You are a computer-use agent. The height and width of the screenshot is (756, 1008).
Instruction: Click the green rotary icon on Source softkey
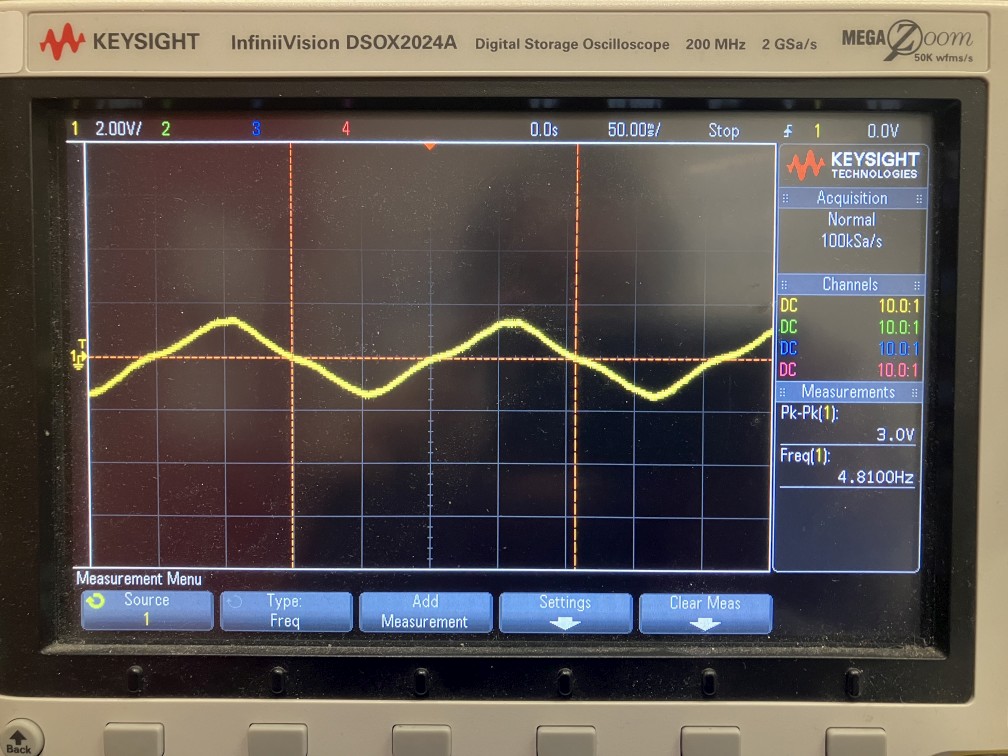point(95,601)
